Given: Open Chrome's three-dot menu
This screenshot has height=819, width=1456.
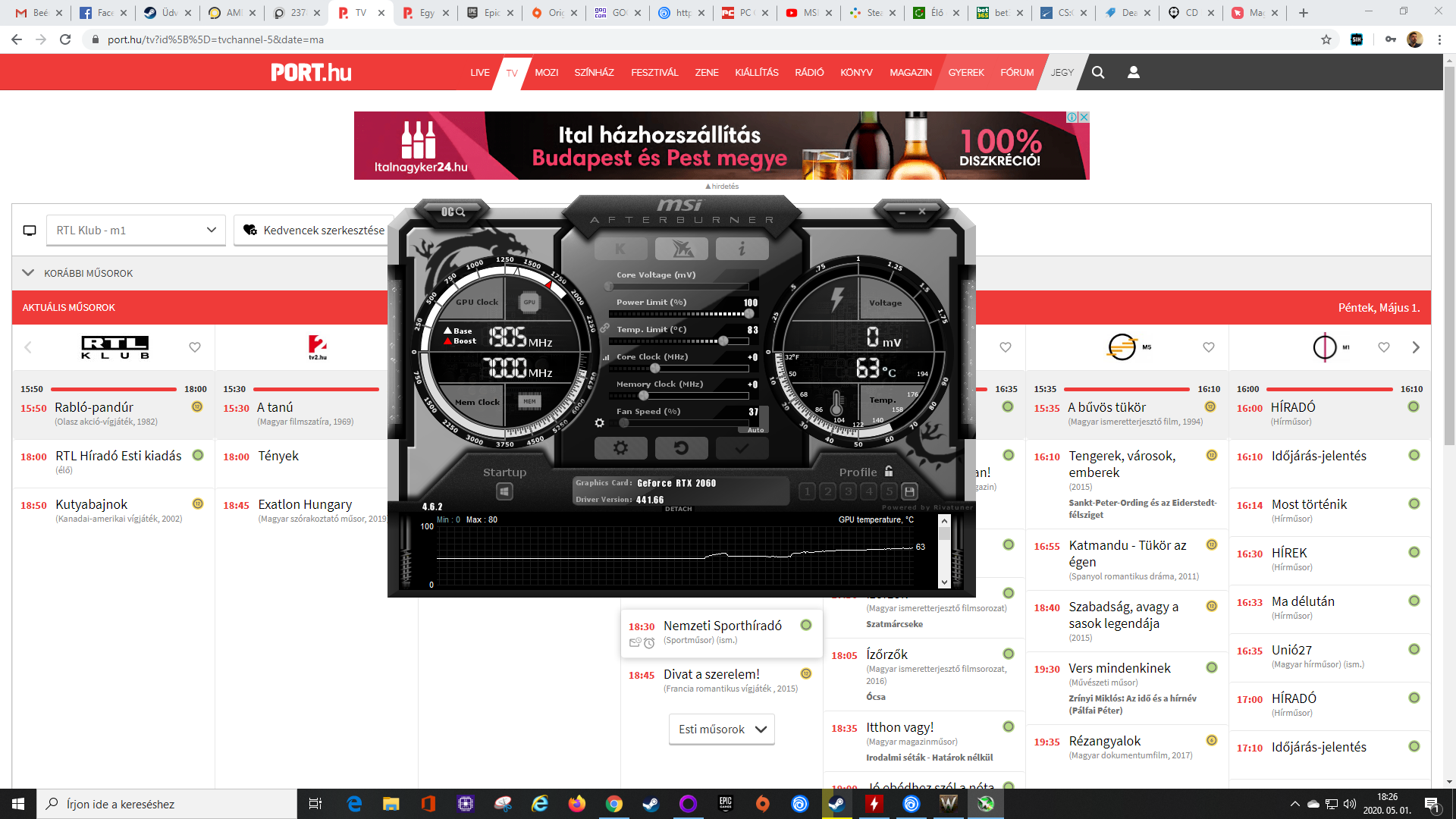Looking at the screenshot, I should (1439, 39).
